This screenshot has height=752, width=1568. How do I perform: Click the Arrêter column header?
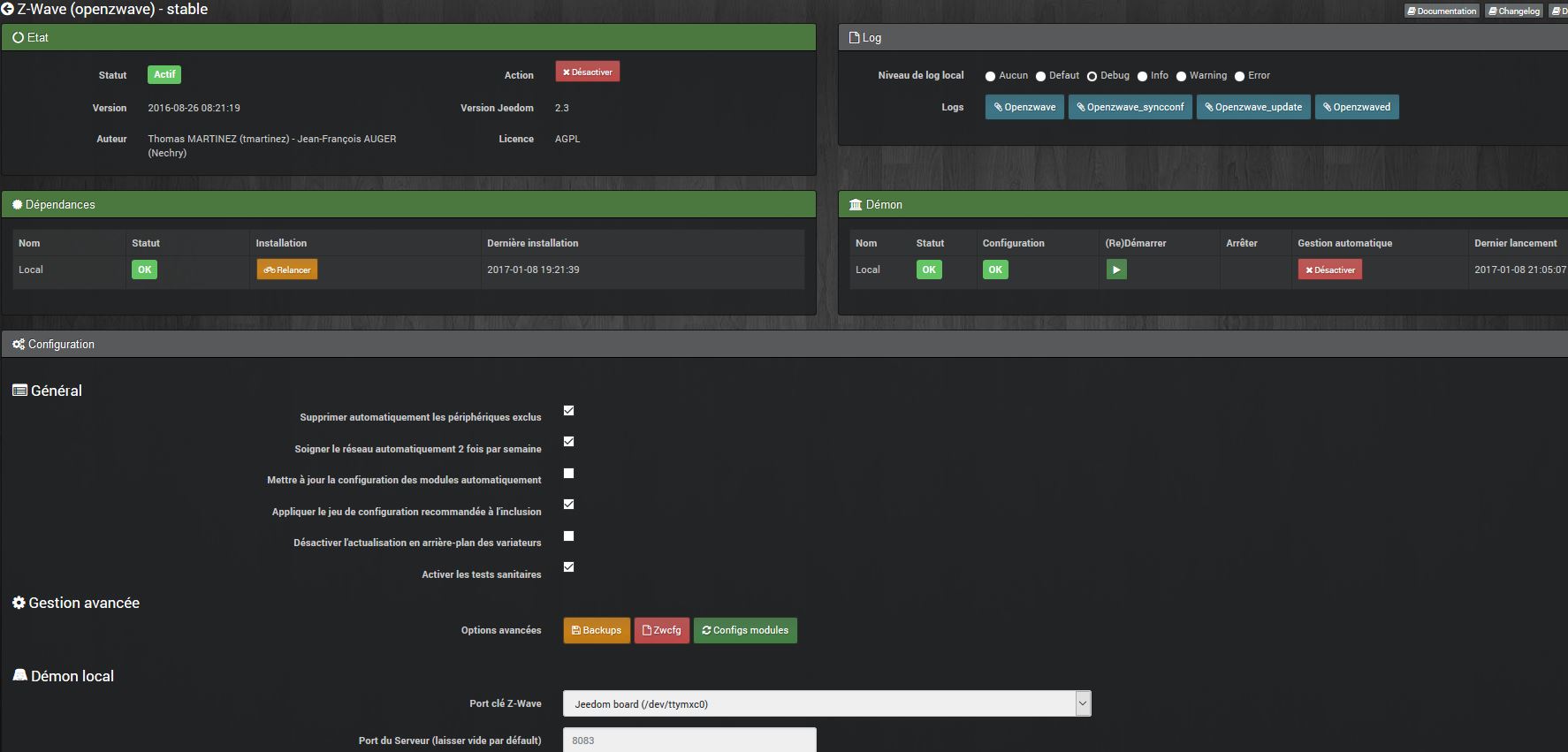pyautogui.click(x=1241, y=243)
